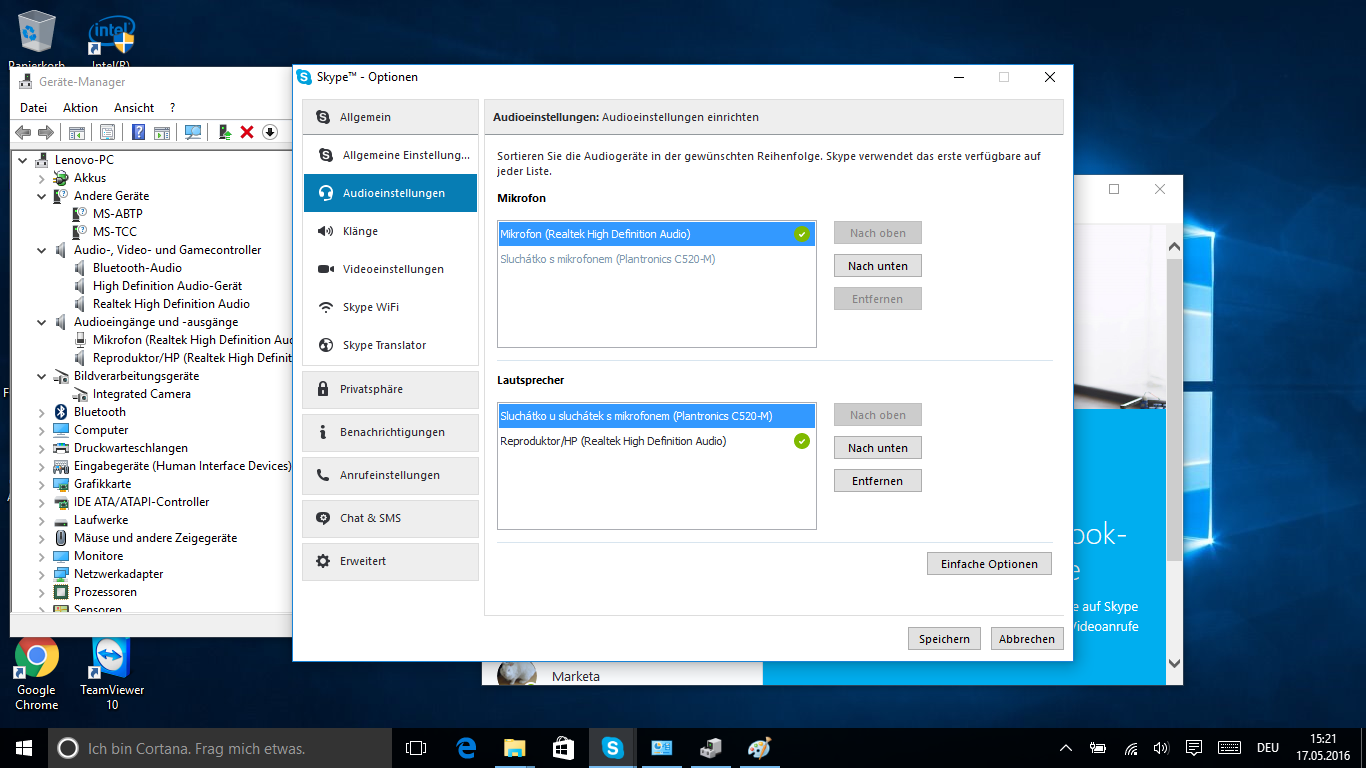This screenshot has height=768, width=1366.
Task: Click the disable device down-arrow icon
Action: coord(269,132)
